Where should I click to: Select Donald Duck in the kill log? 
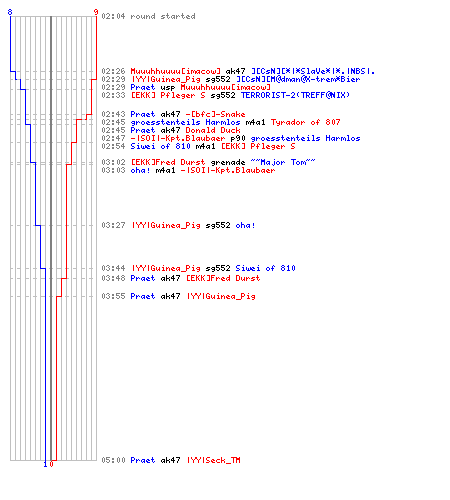pyautogui.click(x=213, y=130)
